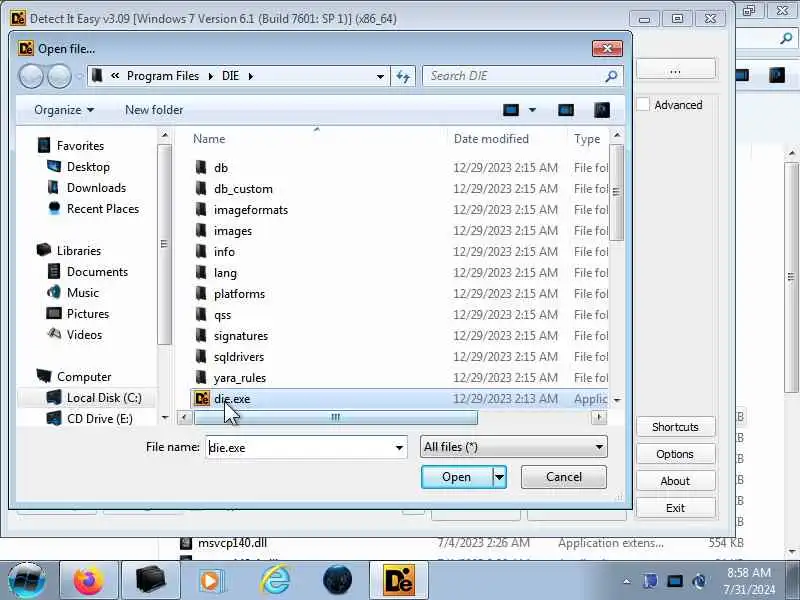
Task: Launch Firefox from the taskbar
Action: (89, 581)
